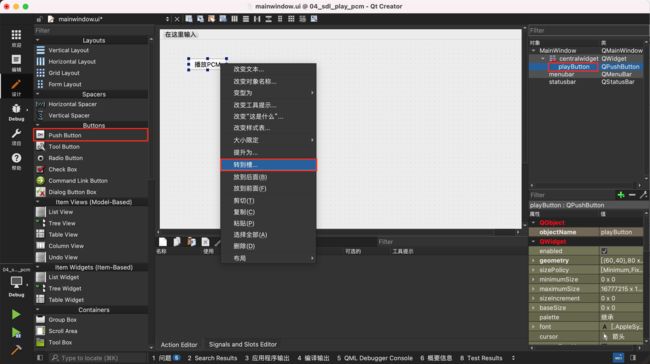This screenshot has width=650, height=364.
Task: Switch to Action Editor tab
Action: [x=179, y=345]
